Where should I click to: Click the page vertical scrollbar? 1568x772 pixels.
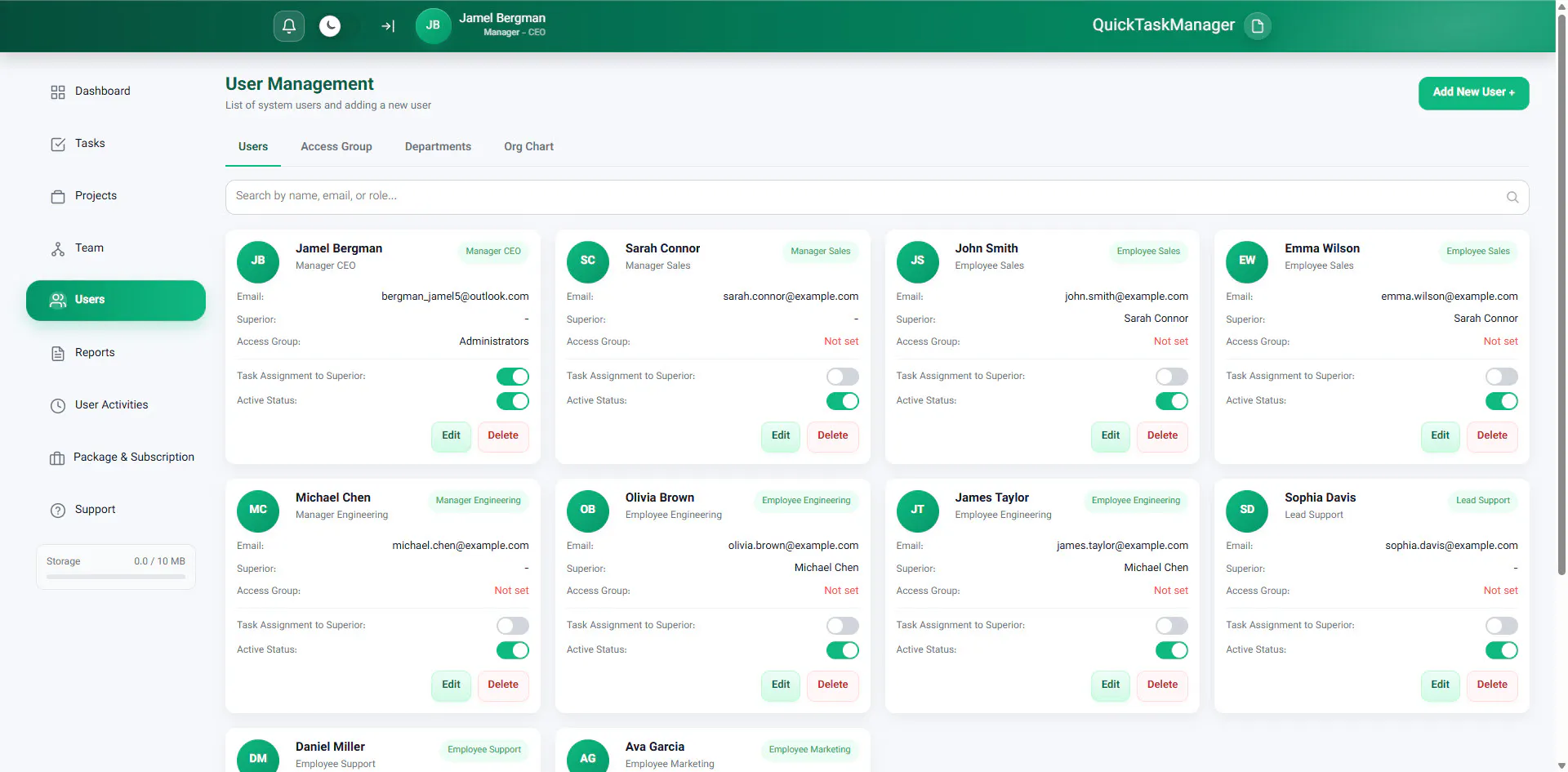(x=1561, y=294)
